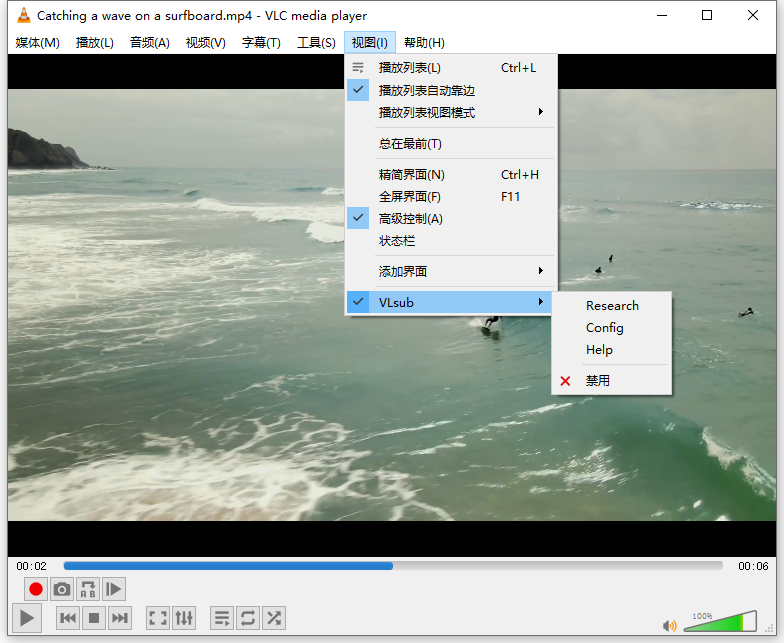Mute audio with the speaker icon

(670, 626)
